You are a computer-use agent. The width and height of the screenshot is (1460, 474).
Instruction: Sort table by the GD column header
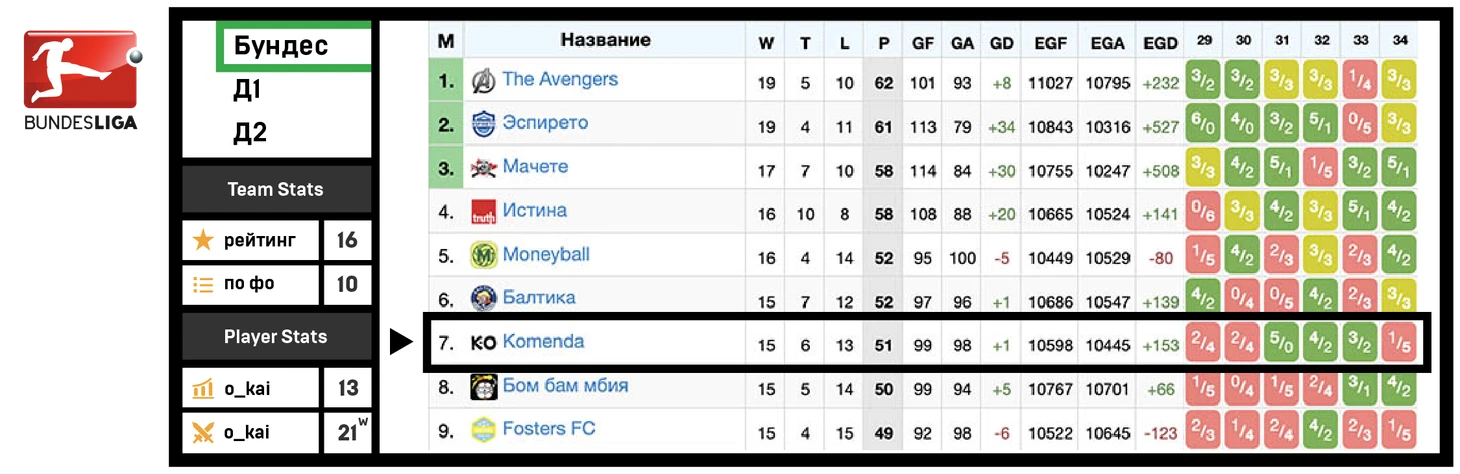pyautogui.click(x=1001, y=43)
